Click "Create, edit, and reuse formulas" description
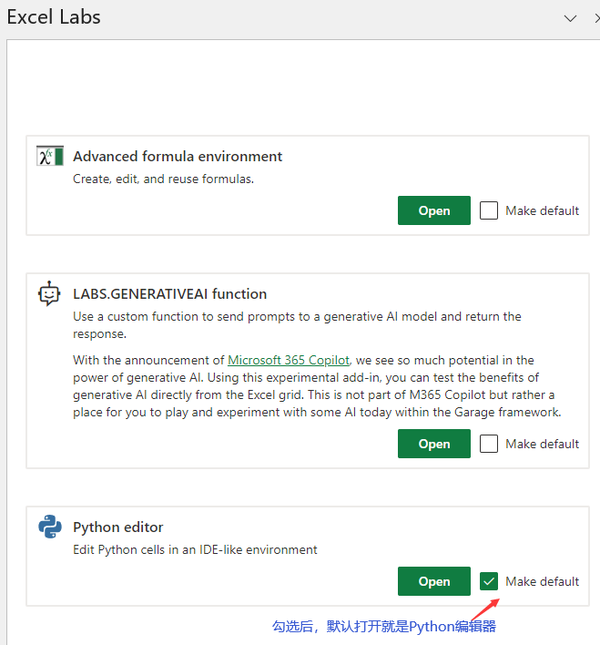Screen dimensions: 600x645 pos(163,179)
